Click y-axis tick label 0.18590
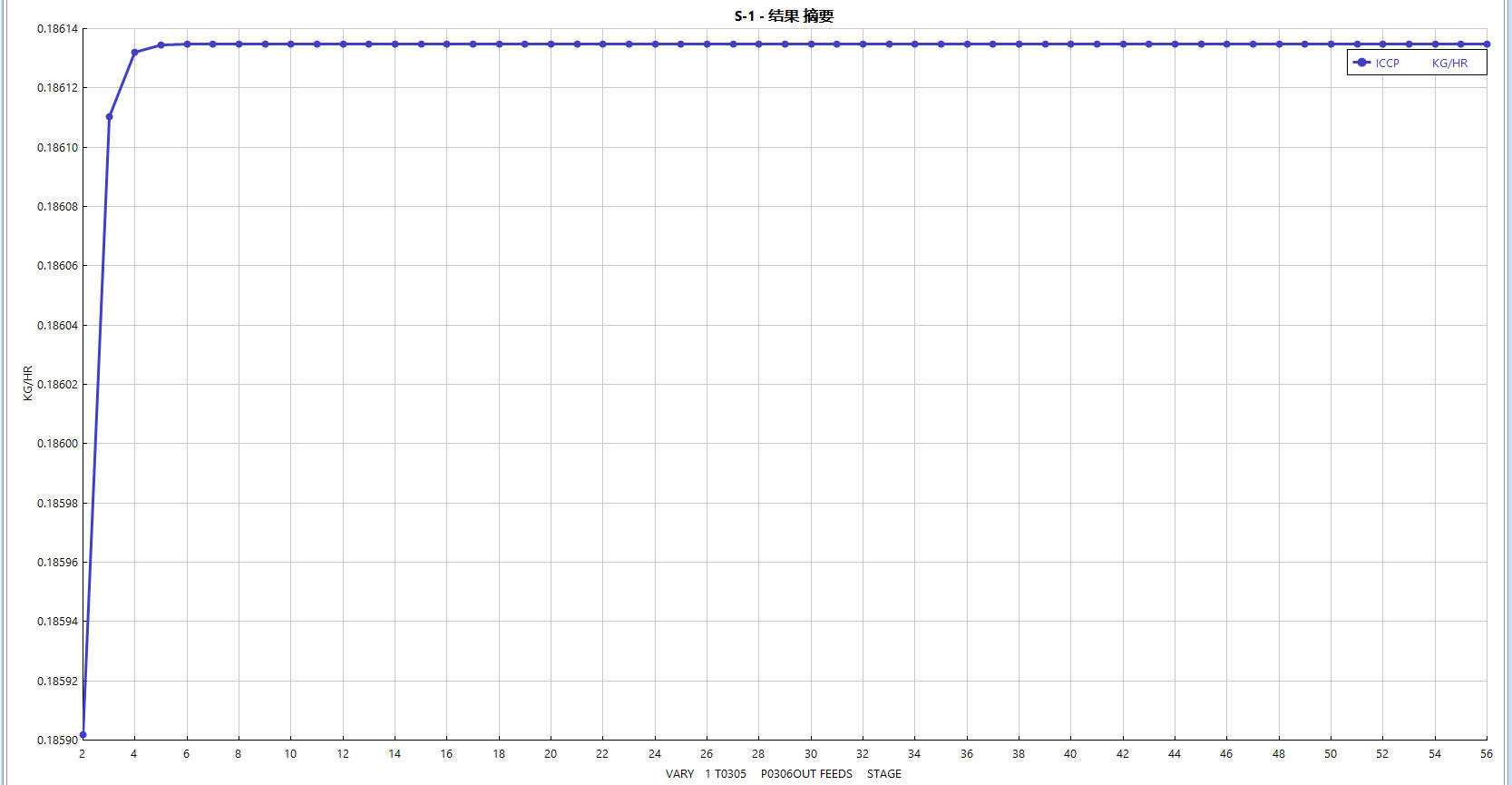Viewport: 1512px width, 785px height. point(57,741)
